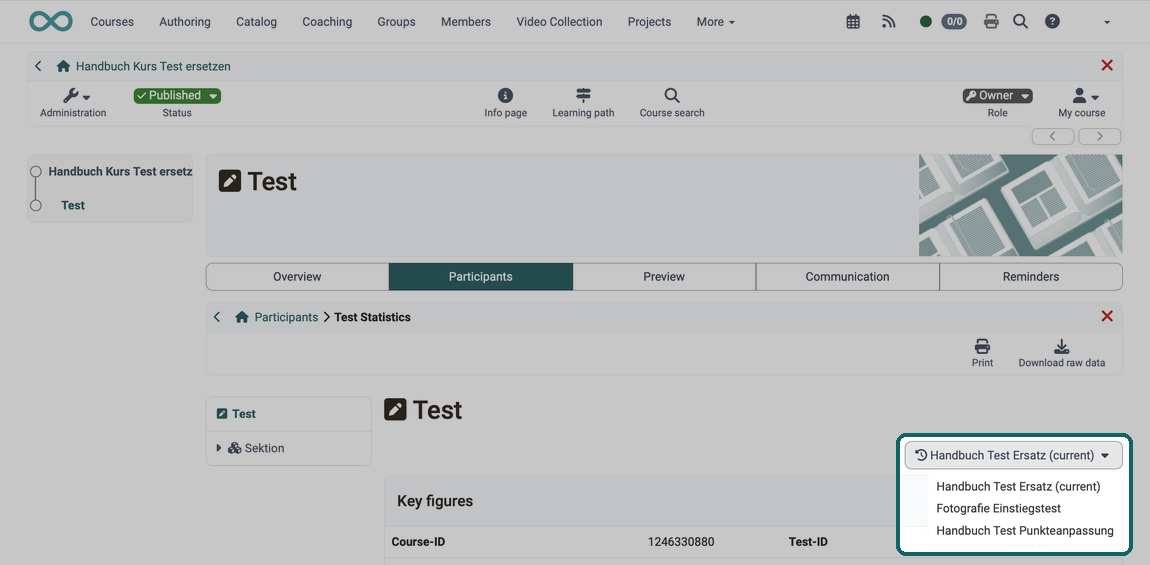Open the Owner role dropdown
1150x565 pixels.
pyautogui.click(x=997, y=95)
